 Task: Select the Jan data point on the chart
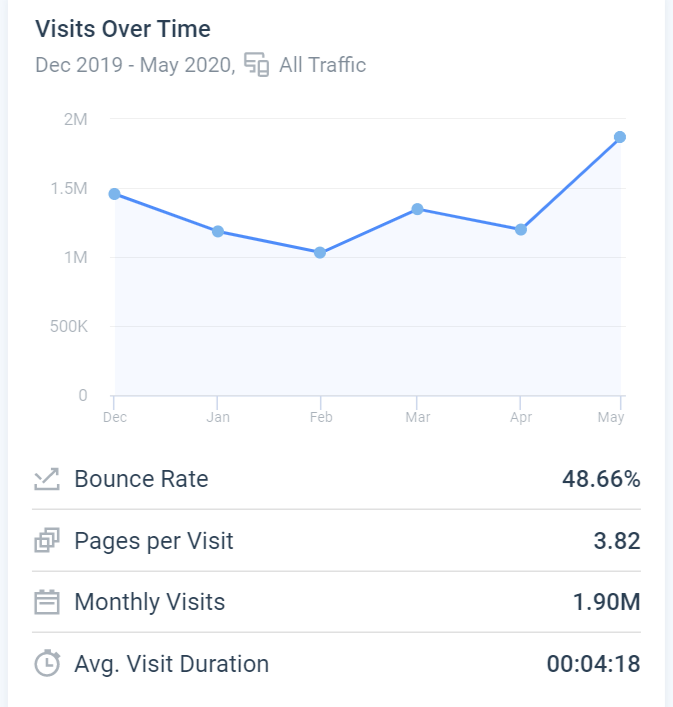point(217,231)
